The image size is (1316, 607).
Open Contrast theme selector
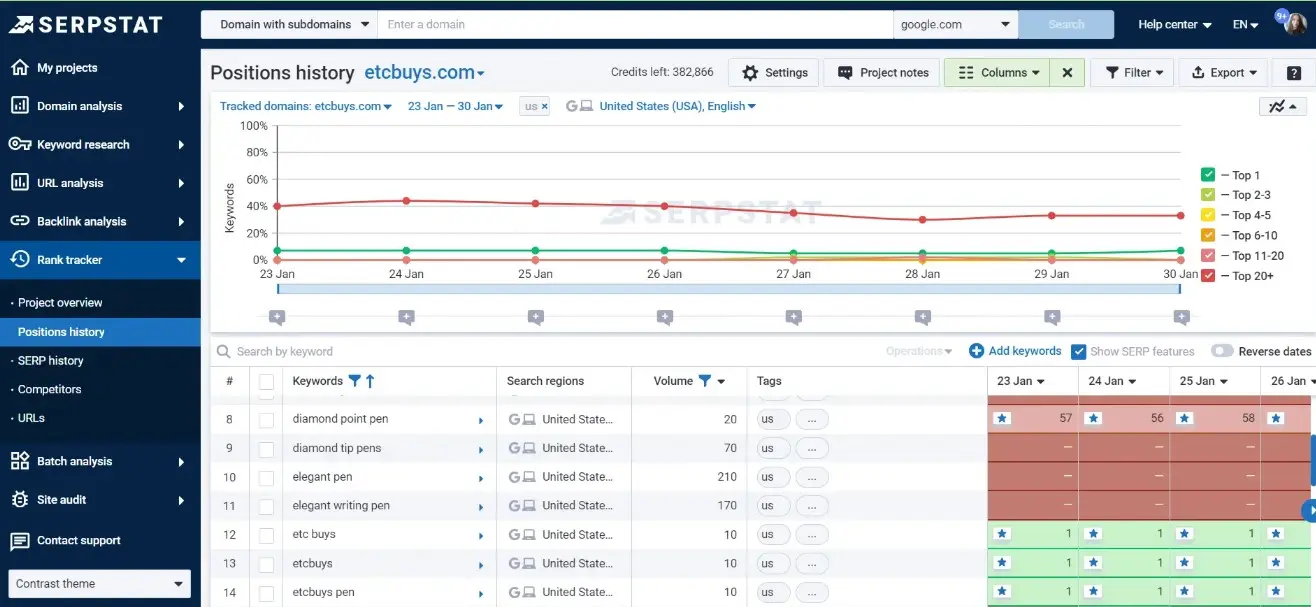[99, 584]
